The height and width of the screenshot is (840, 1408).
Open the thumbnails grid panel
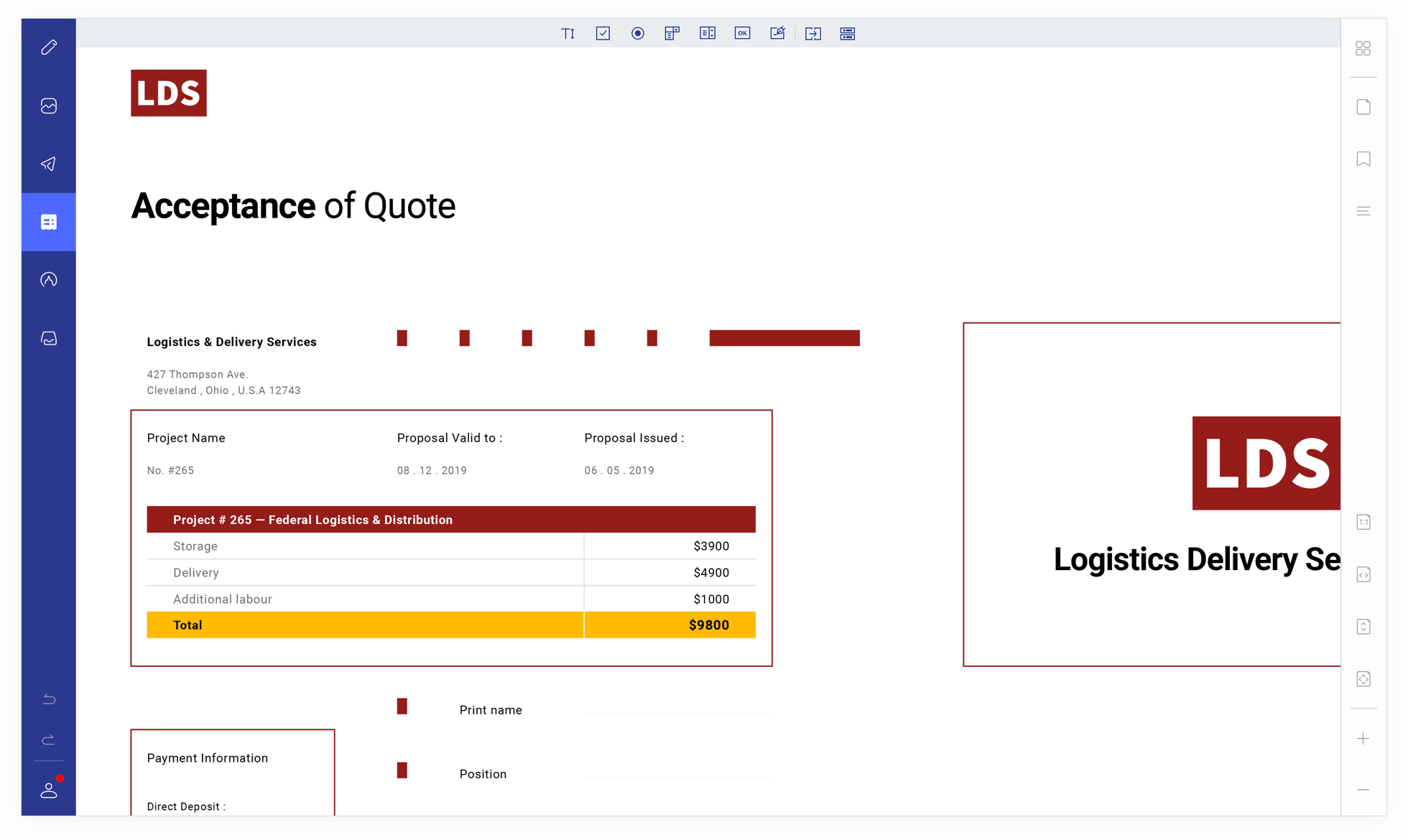pyautogui.click(x=1363, y=48)
